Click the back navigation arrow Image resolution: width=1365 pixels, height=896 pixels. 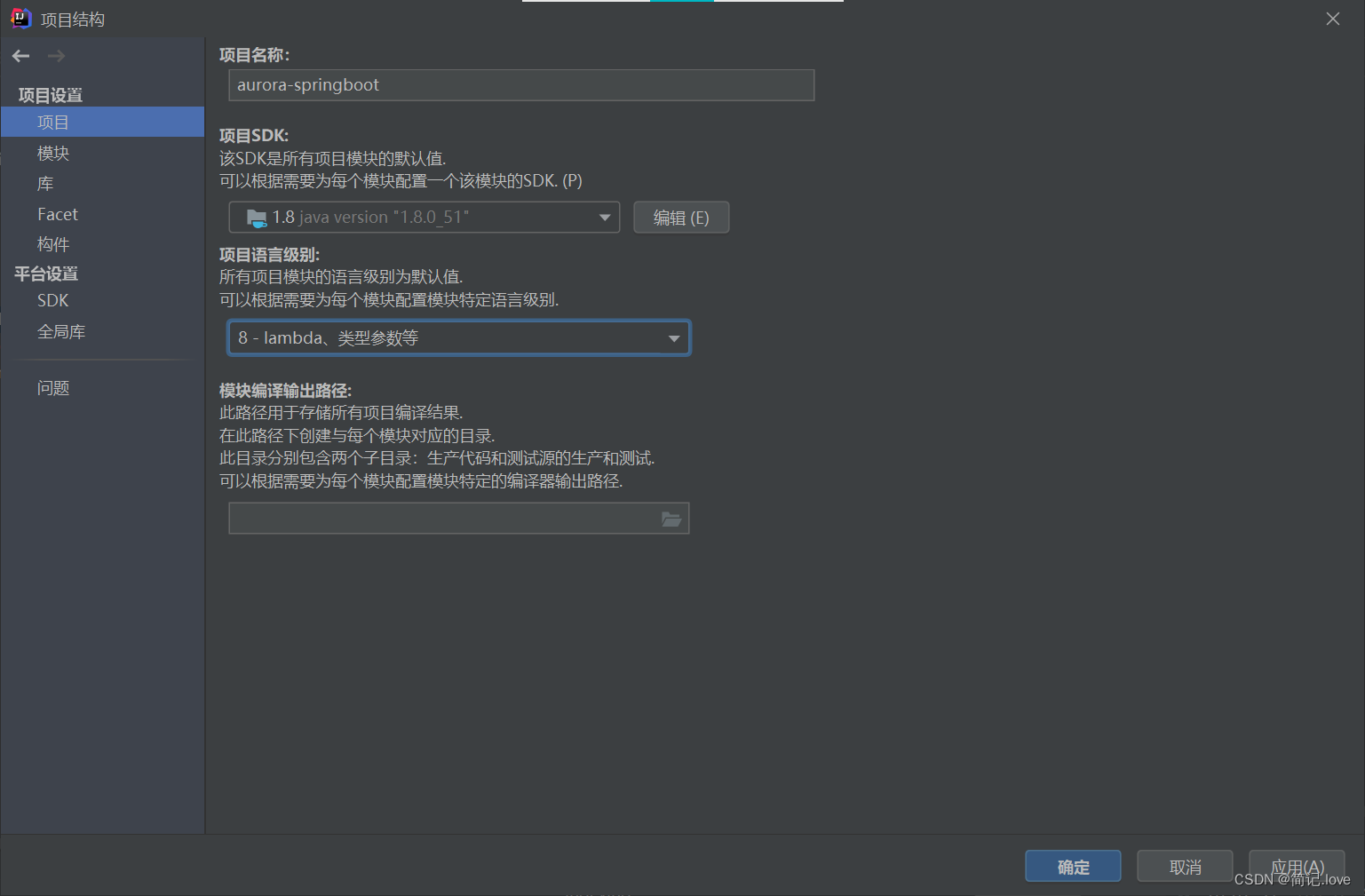pyautogui.click(x=20, y=55)
